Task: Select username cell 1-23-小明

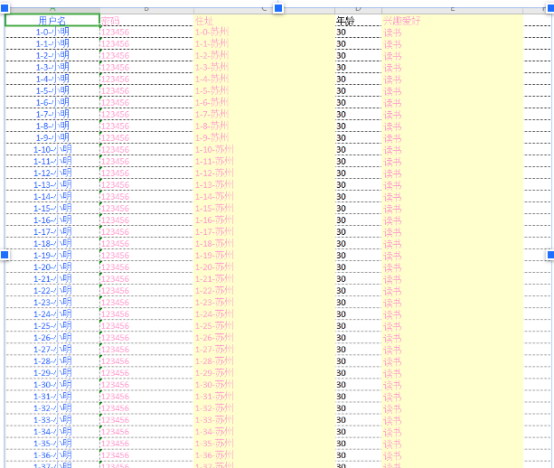Action: pos(52,302)
